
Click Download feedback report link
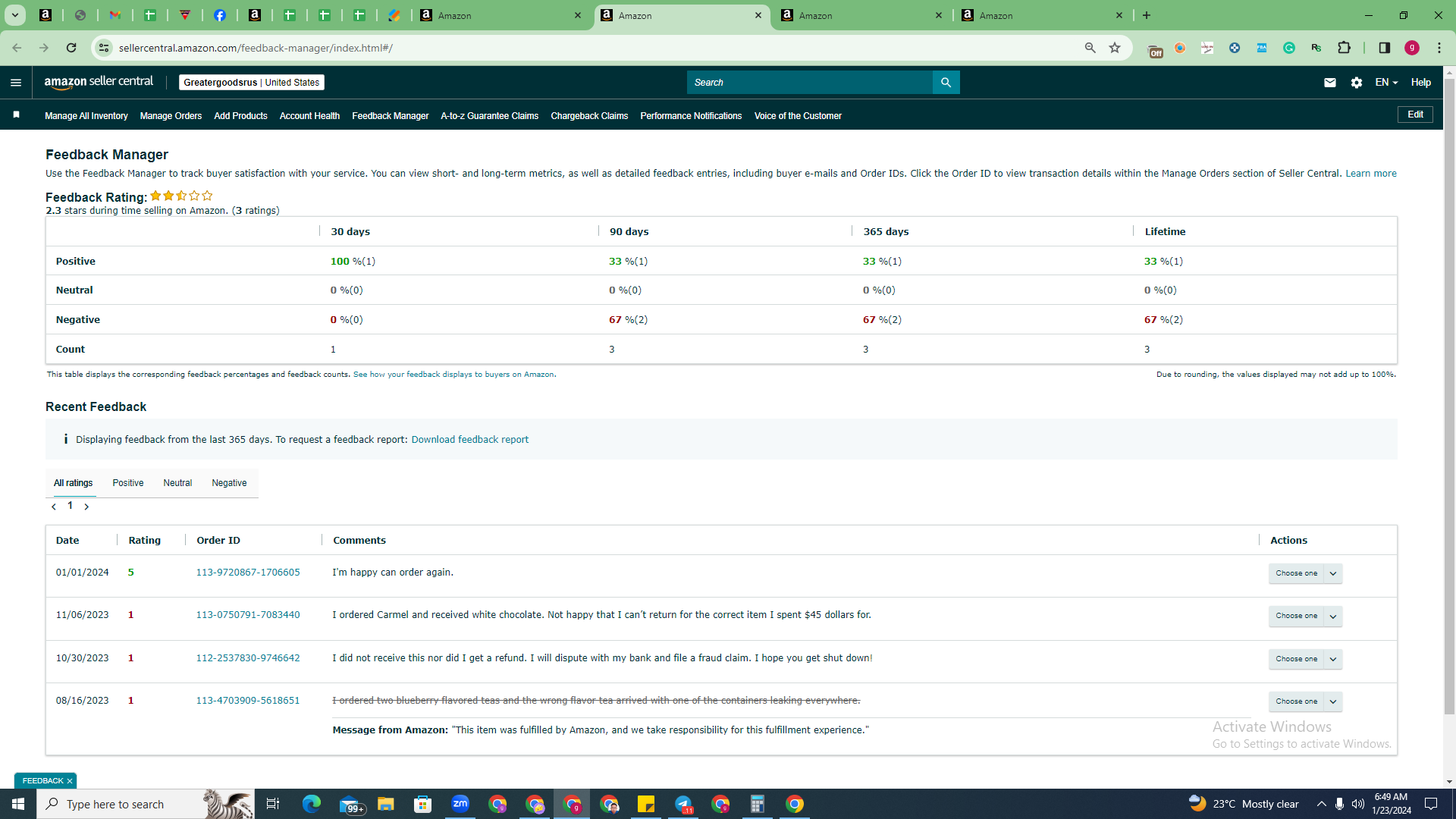coord(470,440)
